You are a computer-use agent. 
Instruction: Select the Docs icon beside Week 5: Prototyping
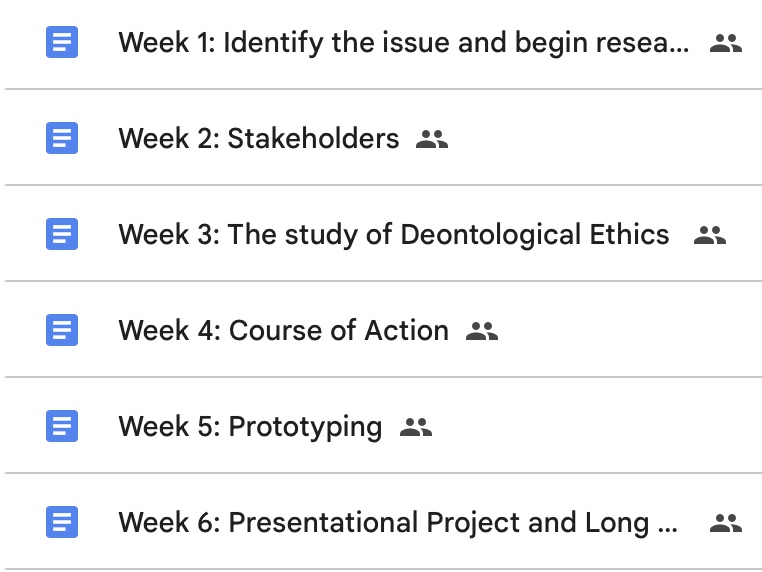pos(62,427)
